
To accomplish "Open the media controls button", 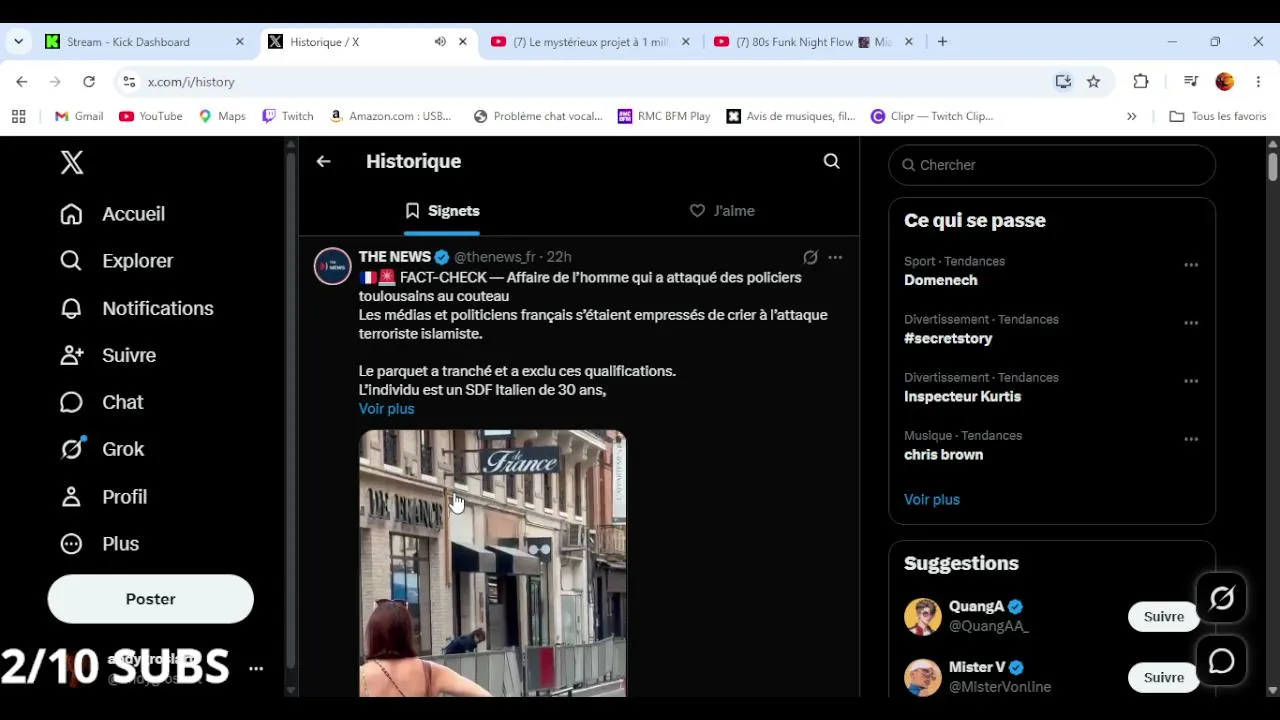I will coord(1190,82).
